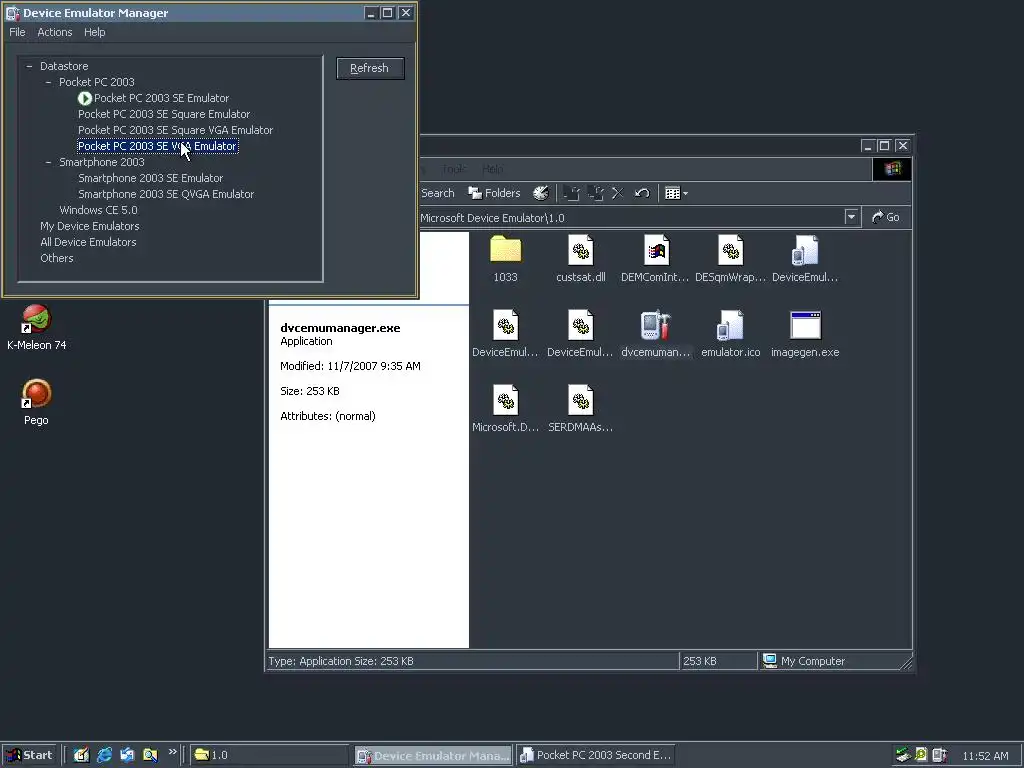Click the Delete toolbar icon in Explorer

pos(618,193)
